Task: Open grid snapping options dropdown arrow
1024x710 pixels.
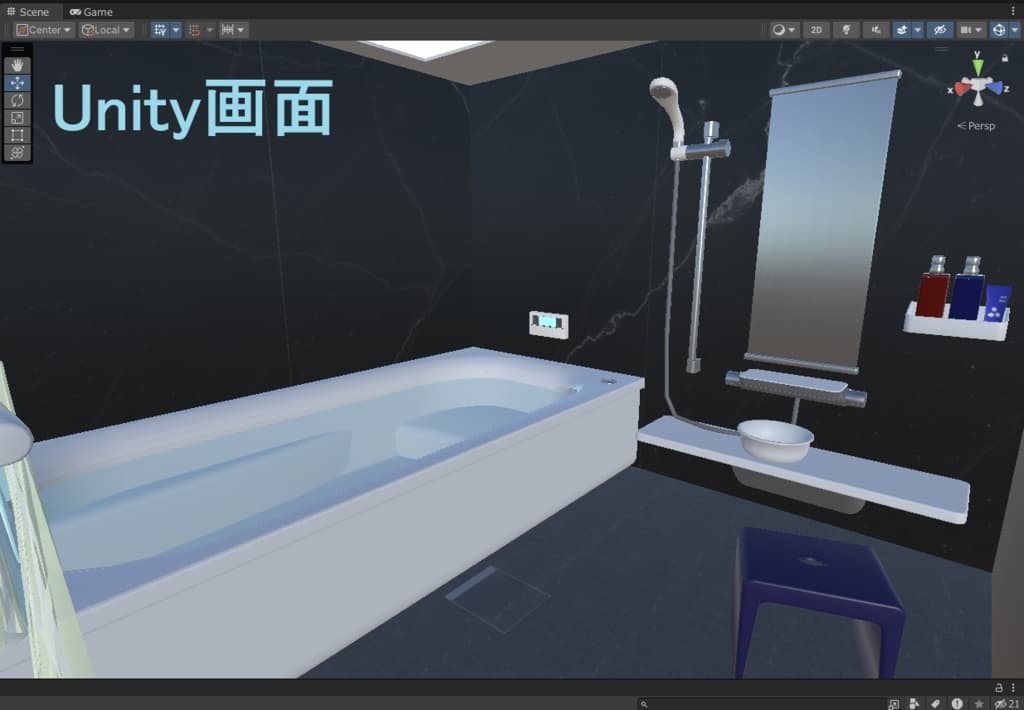Action: (x=210, y=30)
